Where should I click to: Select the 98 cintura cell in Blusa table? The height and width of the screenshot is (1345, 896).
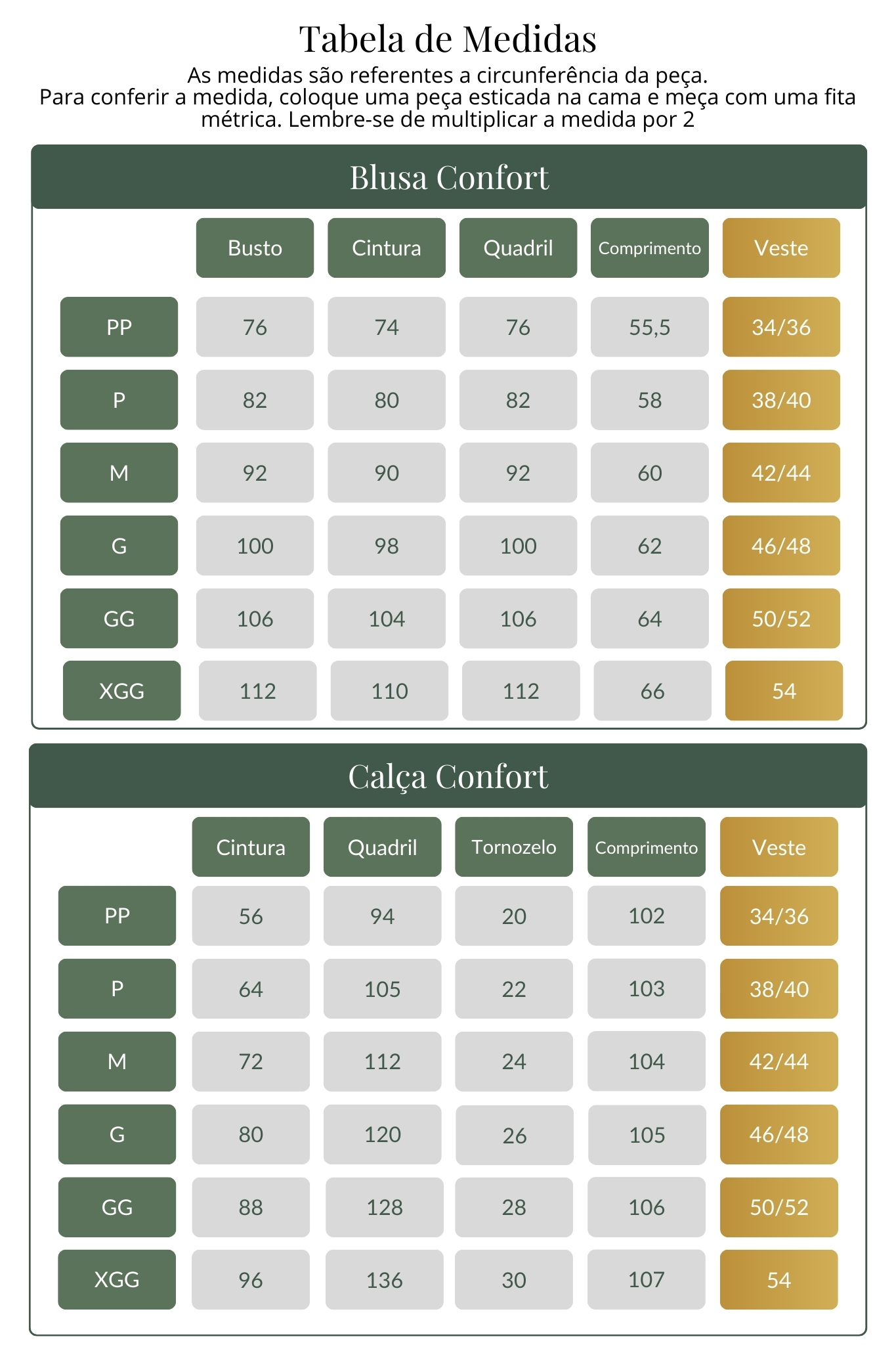(387, 546)
